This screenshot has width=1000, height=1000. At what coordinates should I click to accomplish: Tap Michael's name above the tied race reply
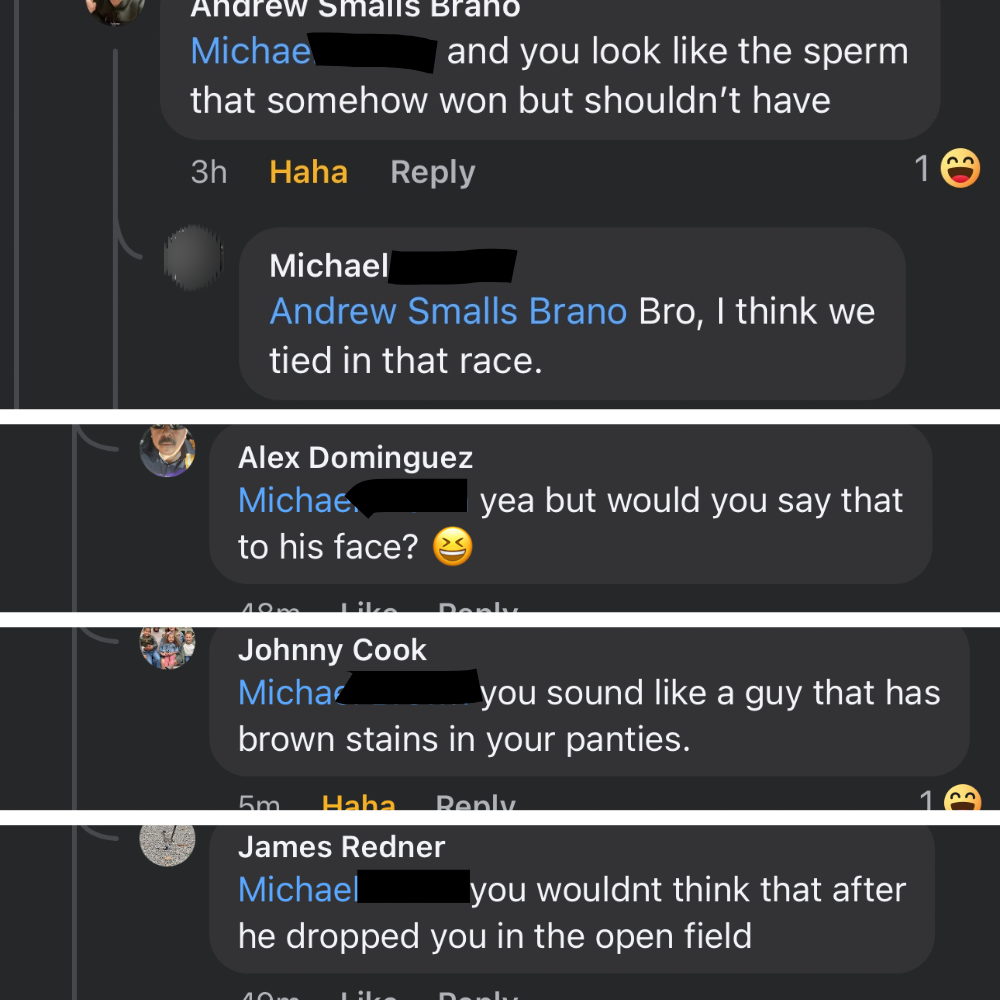click(329, 265)
